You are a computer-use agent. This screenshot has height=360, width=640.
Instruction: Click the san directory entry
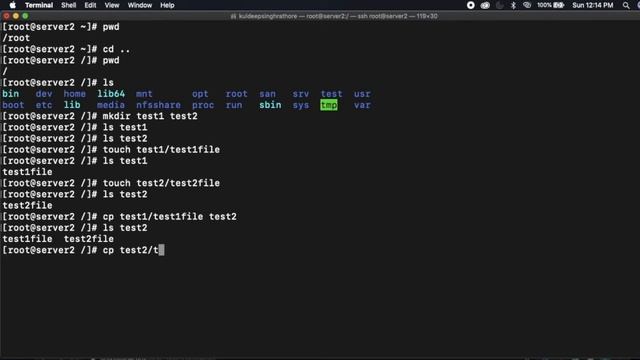(x=267, y=94)
